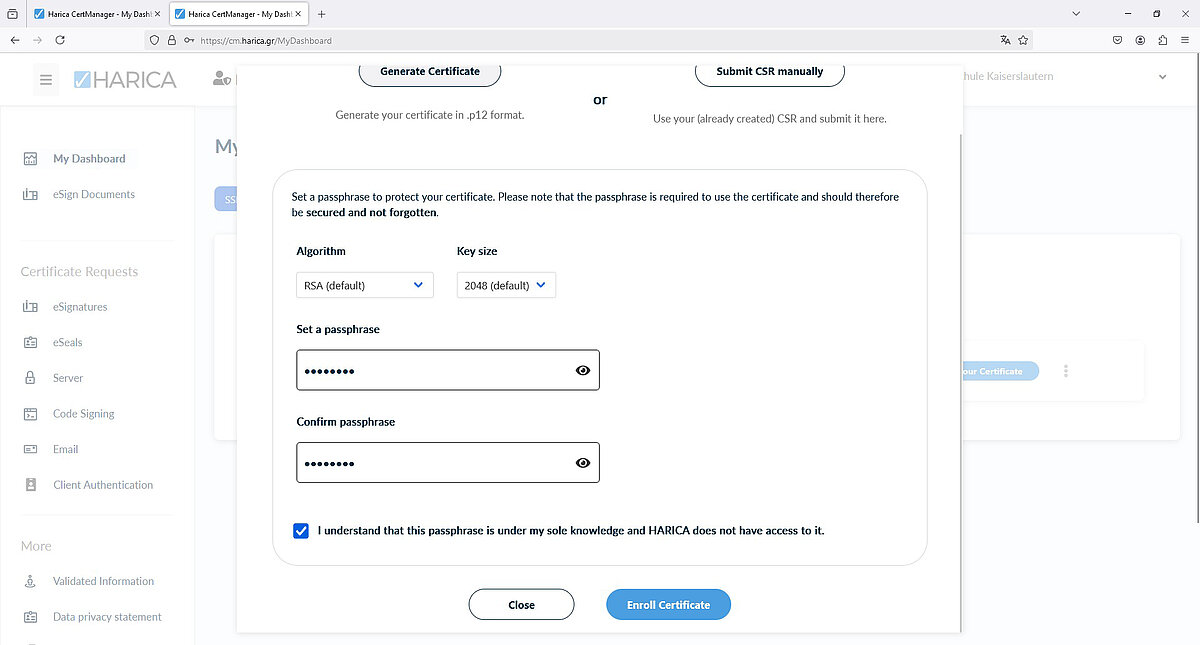Image resolution: width=1200 pixels, height=645 pixels.
Task: Click the translate page icon in address bar
Action: click(x=1005, y=40)
